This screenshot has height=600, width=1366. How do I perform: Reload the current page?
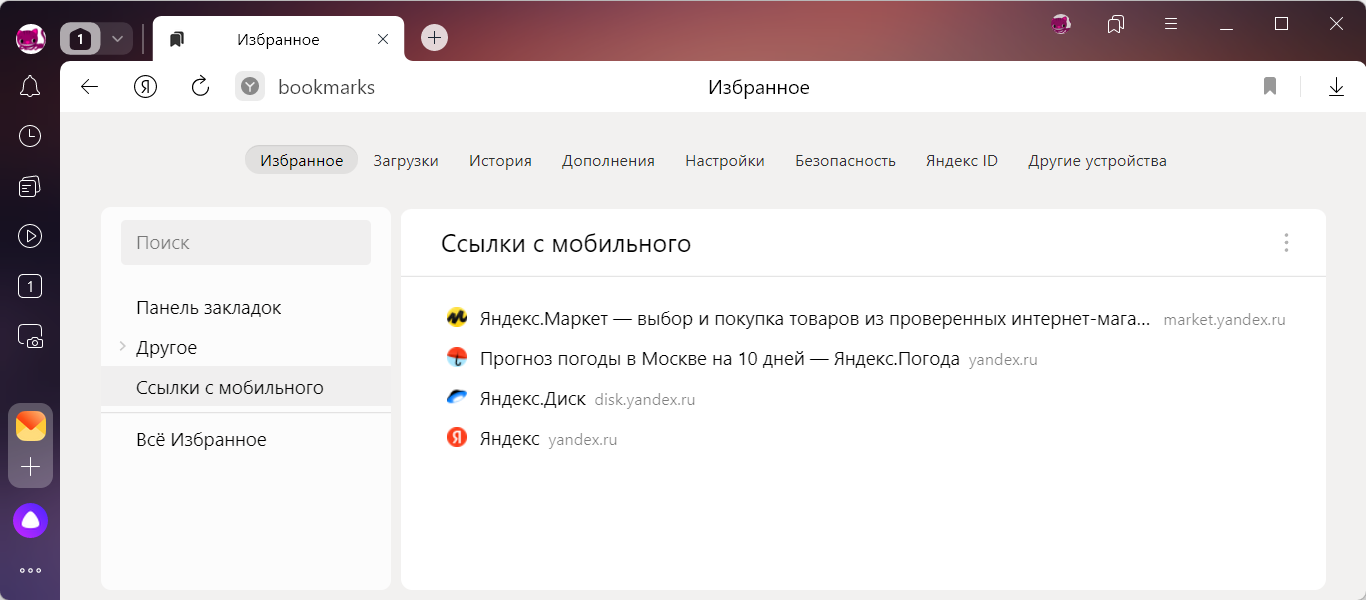point(200,87)
